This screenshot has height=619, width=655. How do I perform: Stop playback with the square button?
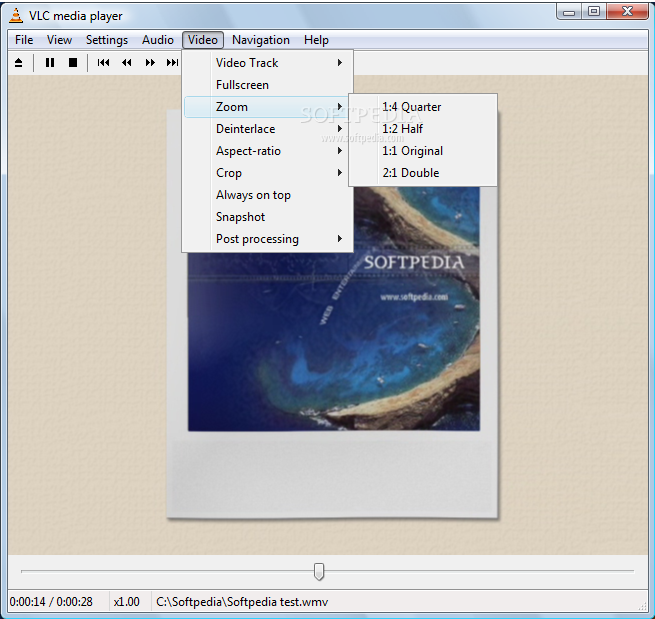click(73, 63)
